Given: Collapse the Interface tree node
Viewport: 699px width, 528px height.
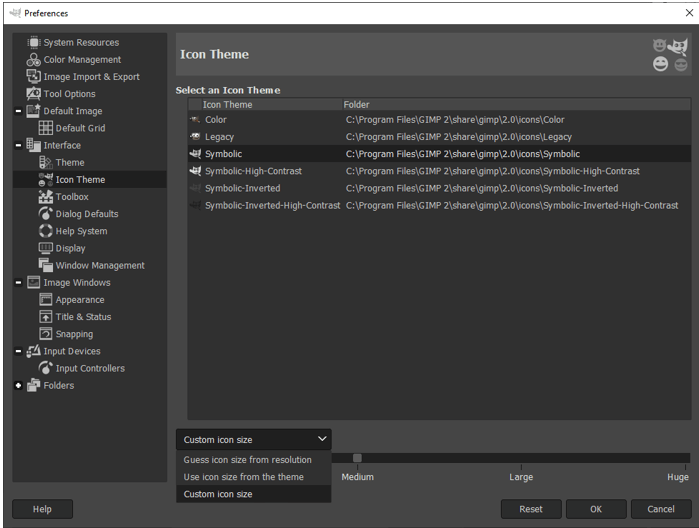Looking at the screenshot, I should pos(18,145).
